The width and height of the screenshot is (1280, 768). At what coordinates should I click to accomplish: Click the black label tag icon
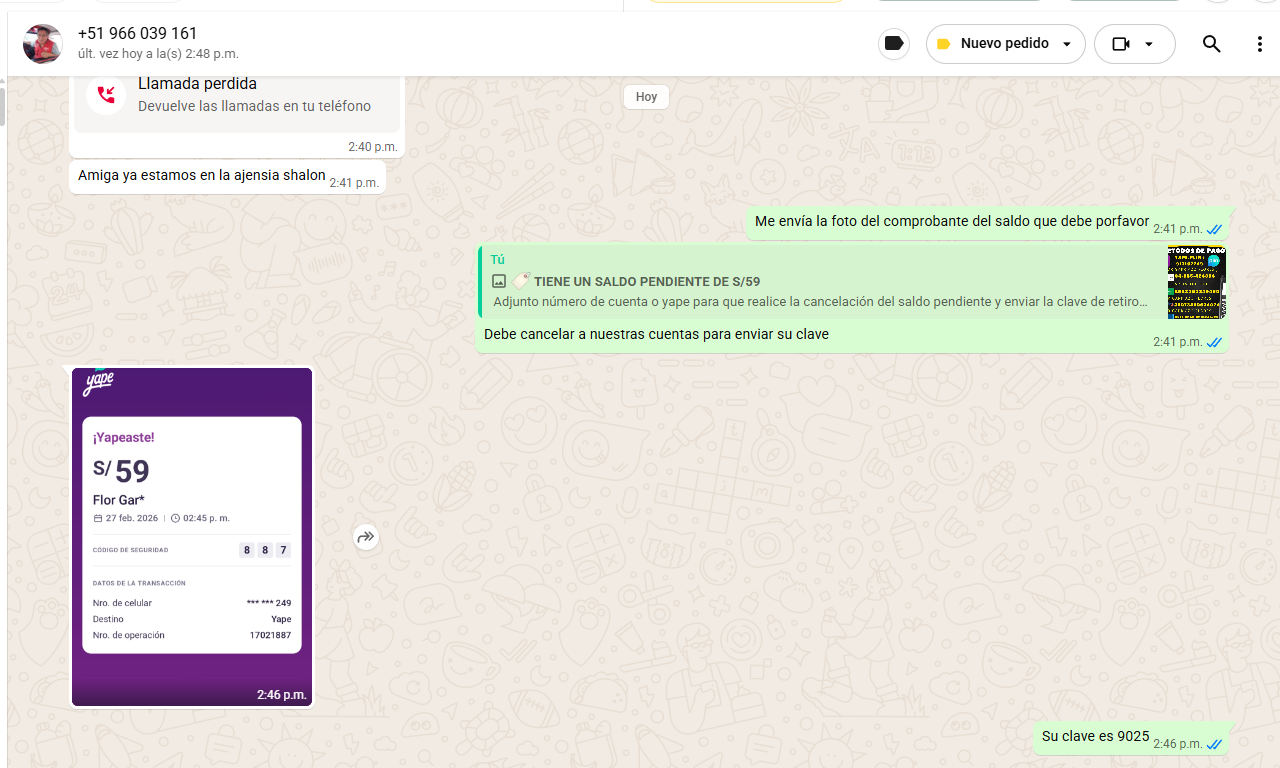pyautogui.click(x=894, y=44)
